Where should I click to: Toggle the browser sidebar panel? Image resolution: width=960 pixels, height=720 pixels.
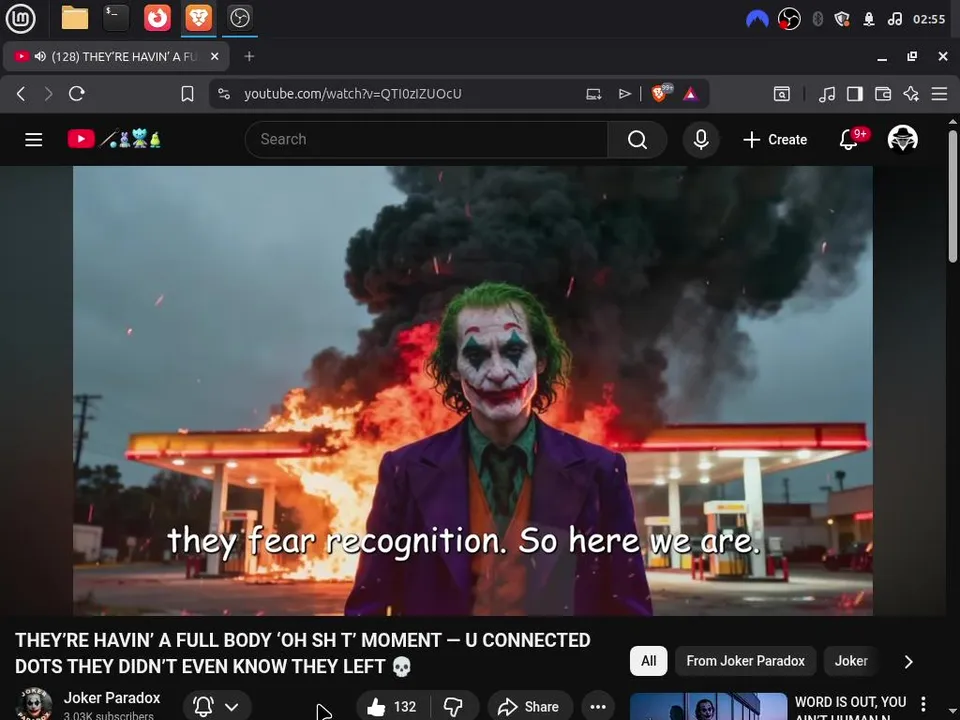point(855,94)
